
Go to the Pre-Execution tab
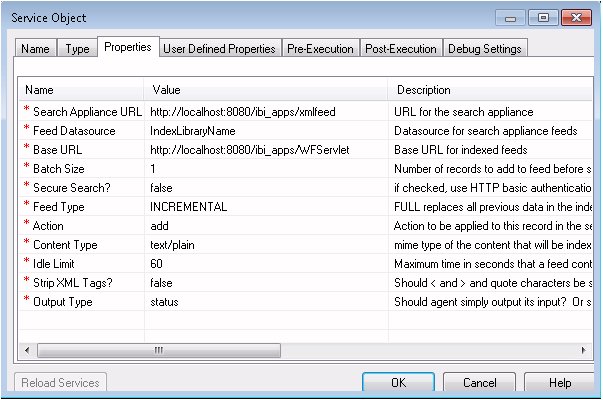[320, 48]
